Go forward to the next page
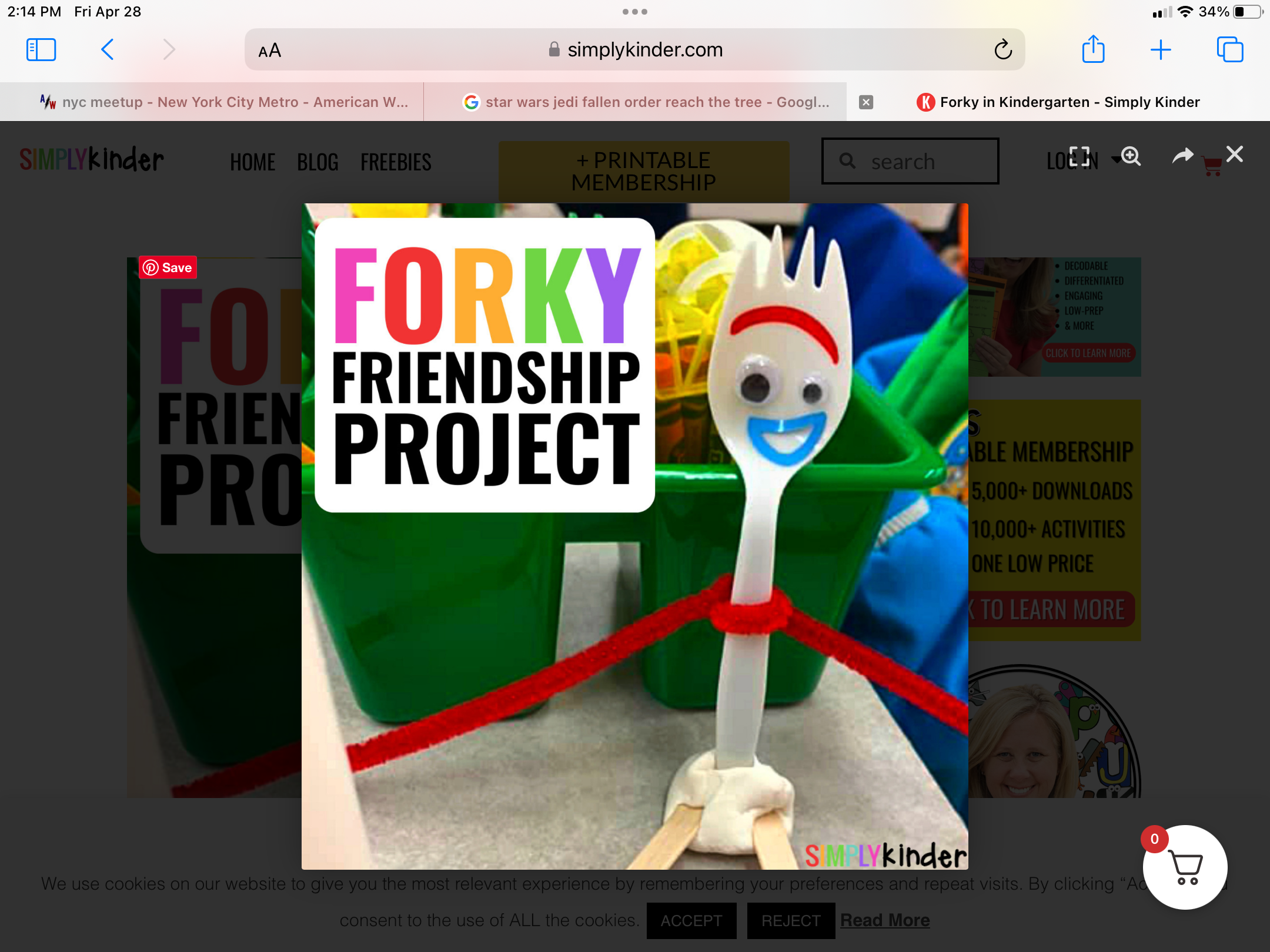 169,50
